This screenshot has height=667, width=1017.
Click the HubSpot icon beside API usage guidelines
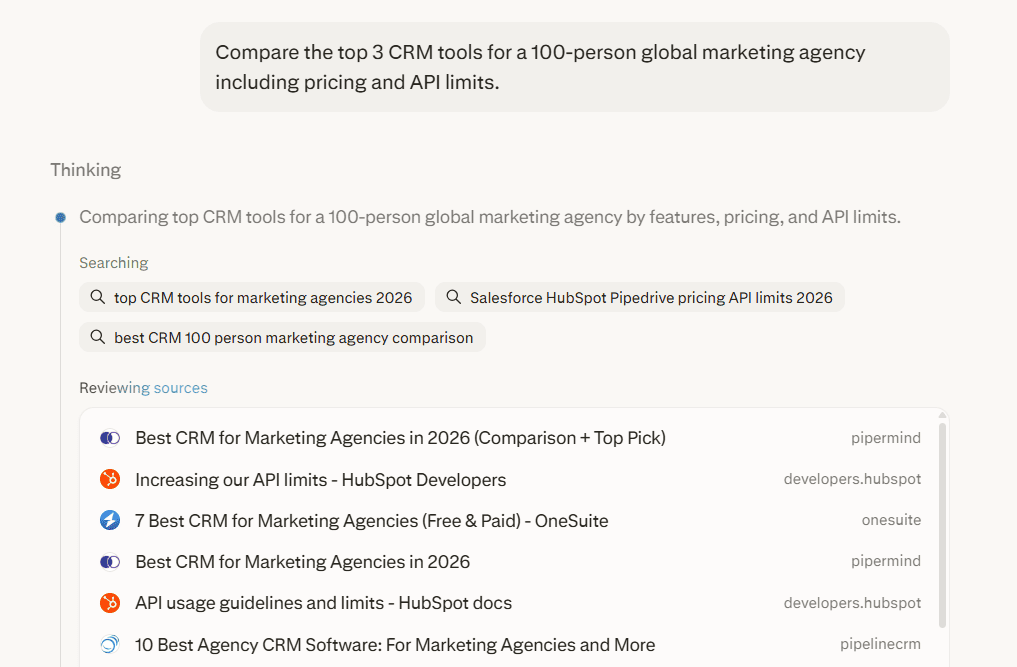110,604
